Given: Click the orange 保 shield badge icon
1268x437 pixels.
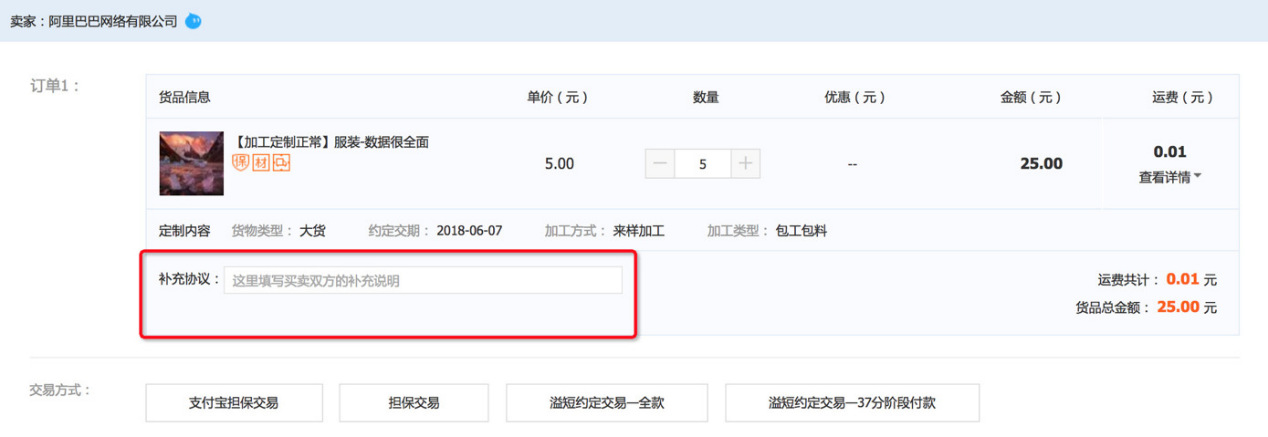Looking at the screenshot, I should click(x=240, y=162).
